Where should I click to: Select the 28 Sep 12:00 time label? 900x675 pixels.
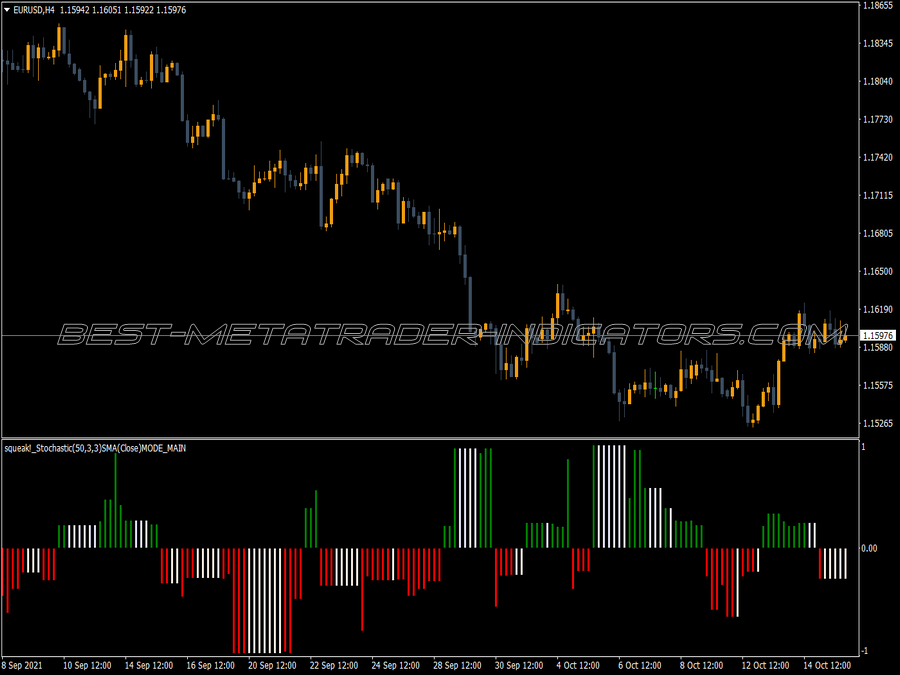tap(457, 665)
